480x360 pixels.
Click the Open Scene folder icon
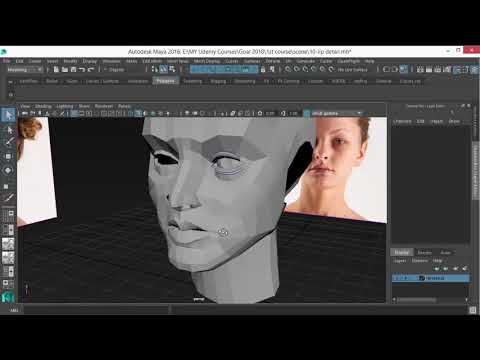tap(65, 69)
